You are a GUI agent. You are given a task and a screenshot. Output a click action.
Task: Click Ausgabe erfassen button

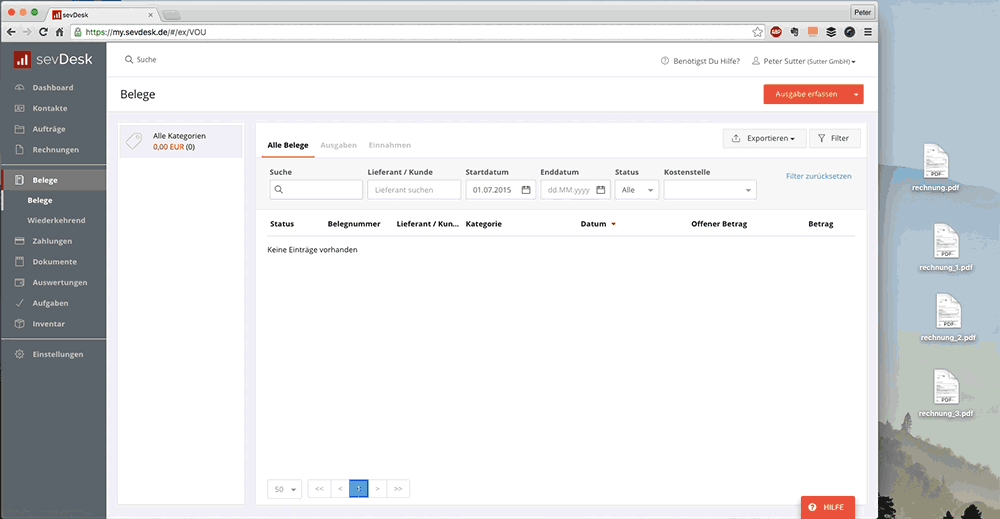(806, 94)
